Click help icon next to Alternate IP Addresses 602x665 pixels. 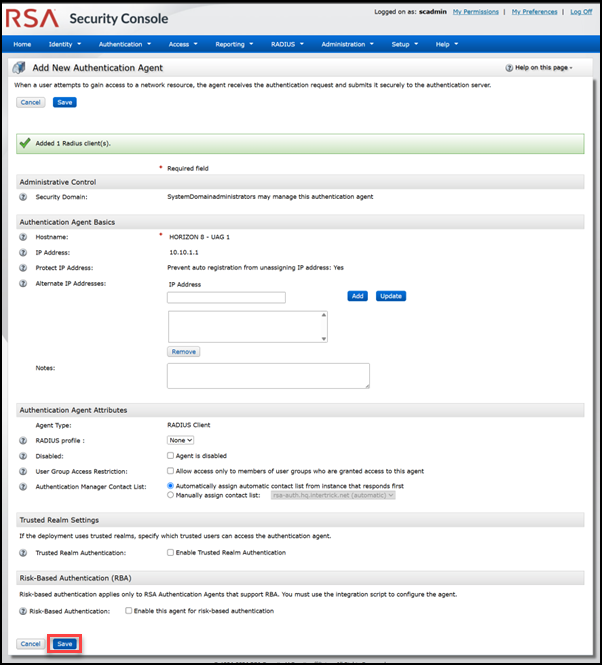click(23, 284)
